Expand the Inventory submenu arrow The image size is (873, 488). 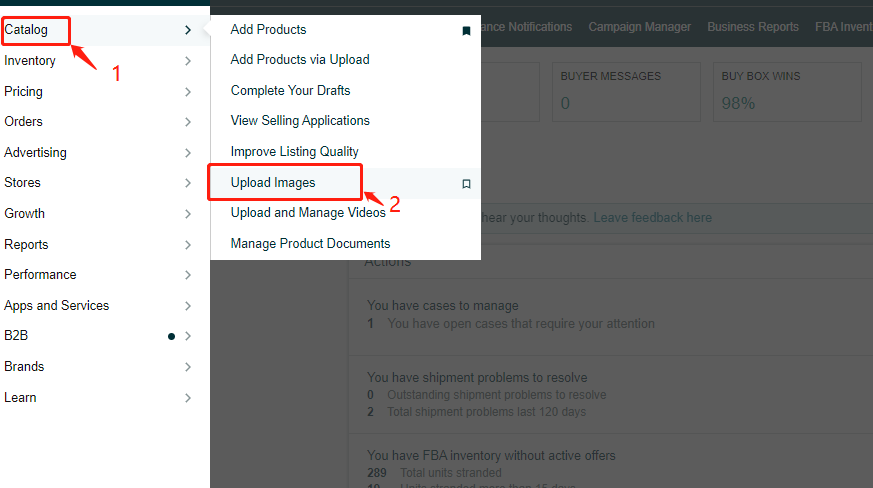point(188,61)
